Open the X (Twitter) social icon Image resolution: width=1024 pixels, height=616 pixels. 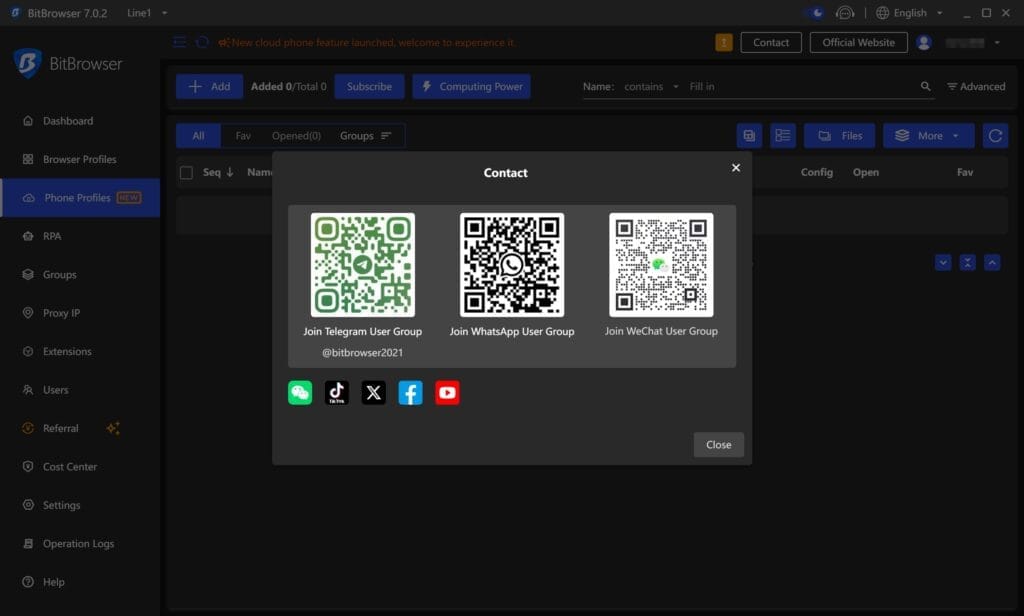point(374,393)
